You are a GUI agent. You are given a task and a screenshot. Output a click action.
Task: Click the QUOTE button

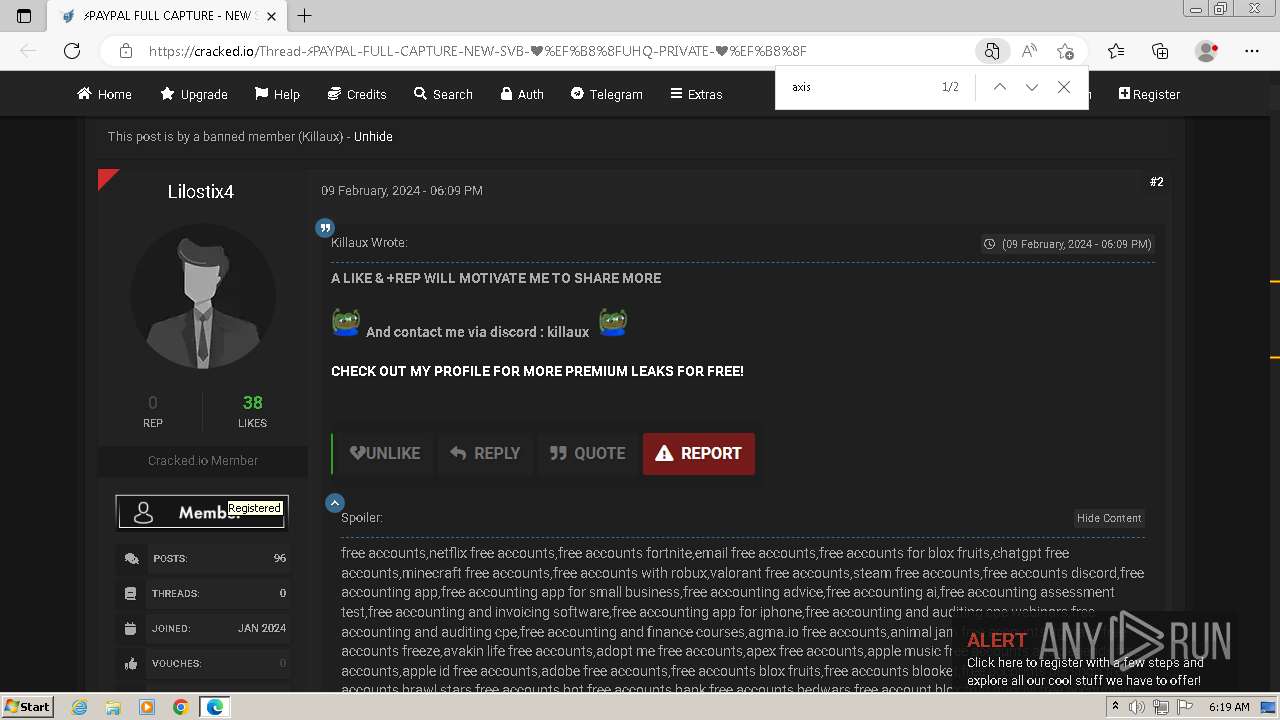tap(588, 453)
